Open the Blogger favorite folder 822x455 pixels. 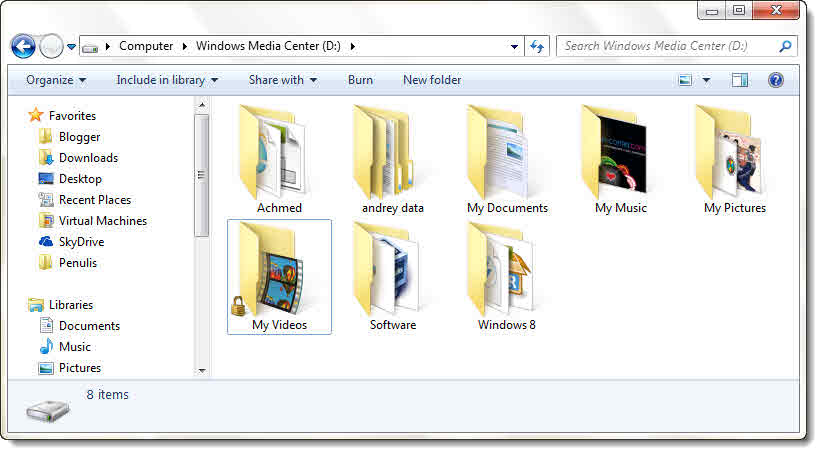(79, 137)
